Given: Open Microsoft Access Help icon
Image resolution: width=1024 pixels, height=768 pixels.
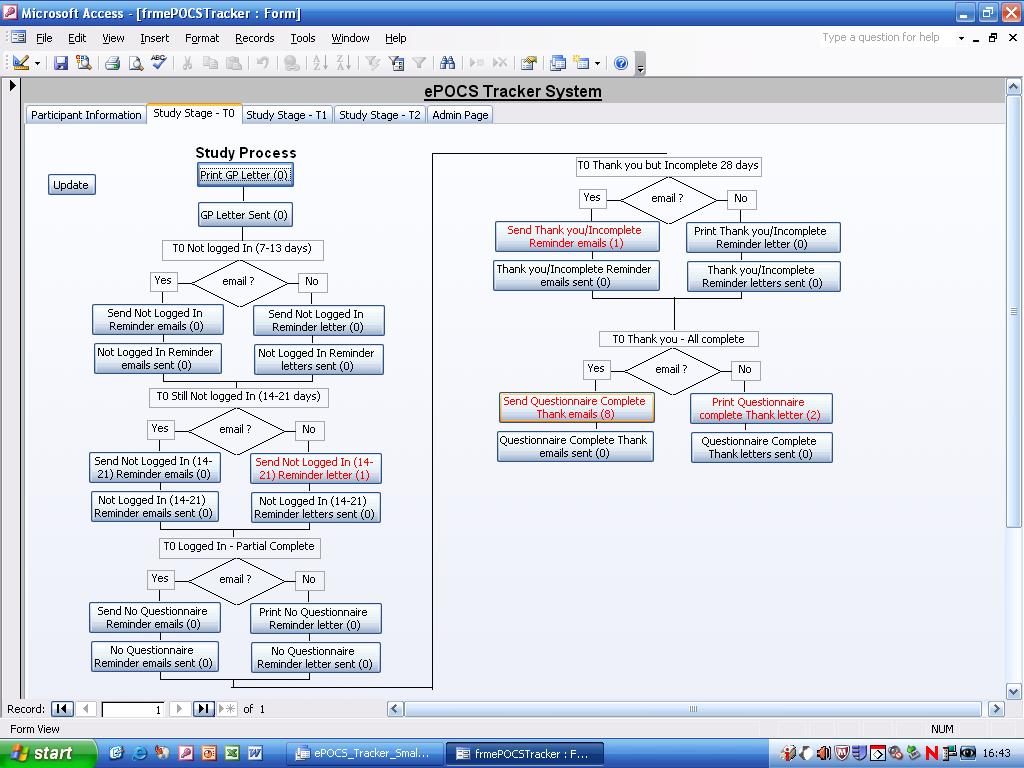Looking at the screenshot, I should pyautogui.click(x=621, y=63).
